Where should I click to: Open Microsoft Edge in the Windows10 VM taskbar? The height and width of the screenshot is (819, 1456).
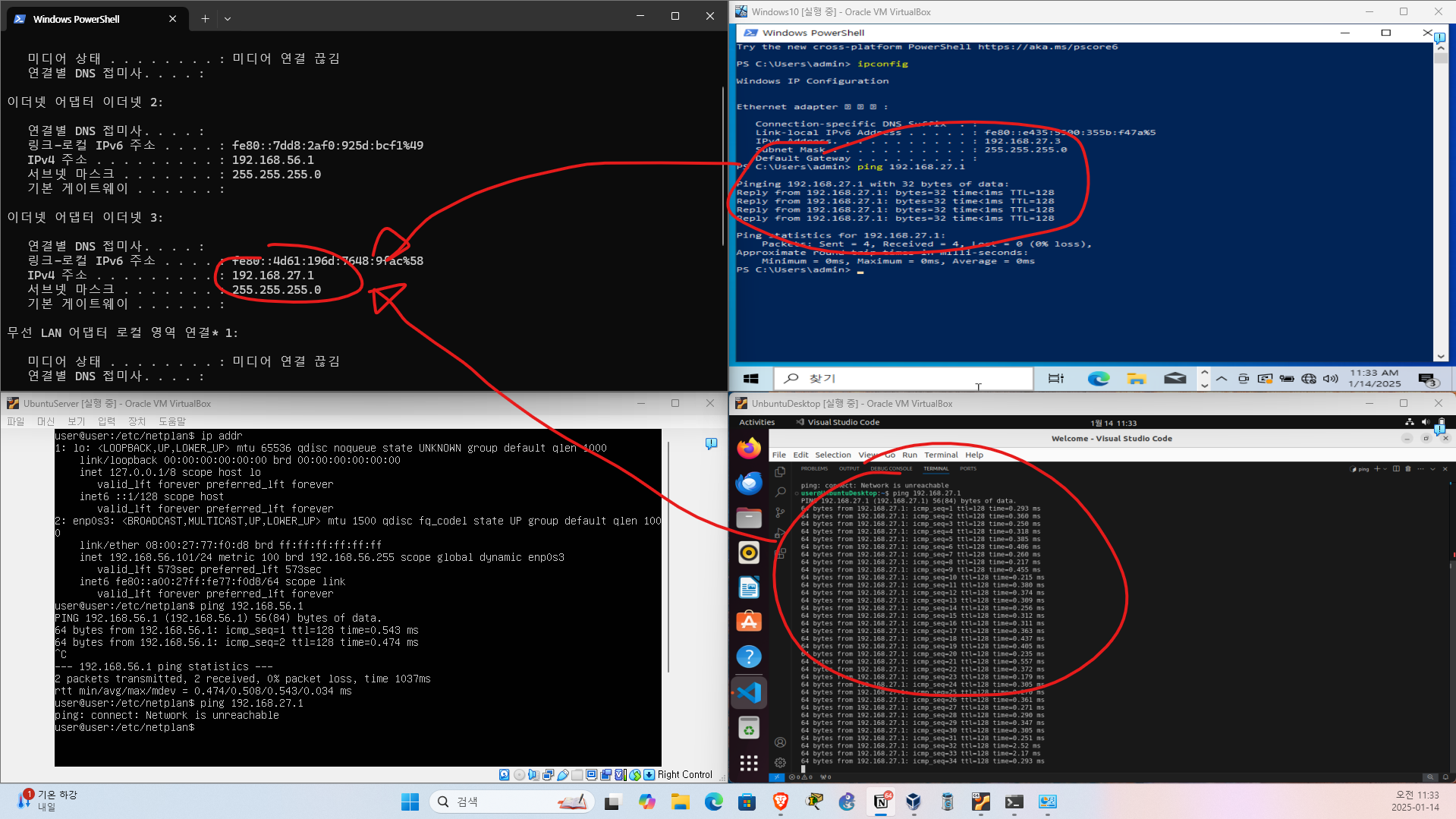(1098, 379)
